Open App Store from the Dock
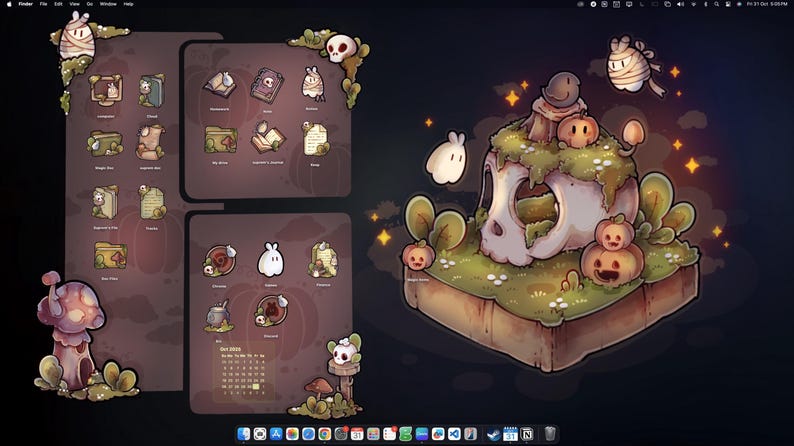 [276, 434]
